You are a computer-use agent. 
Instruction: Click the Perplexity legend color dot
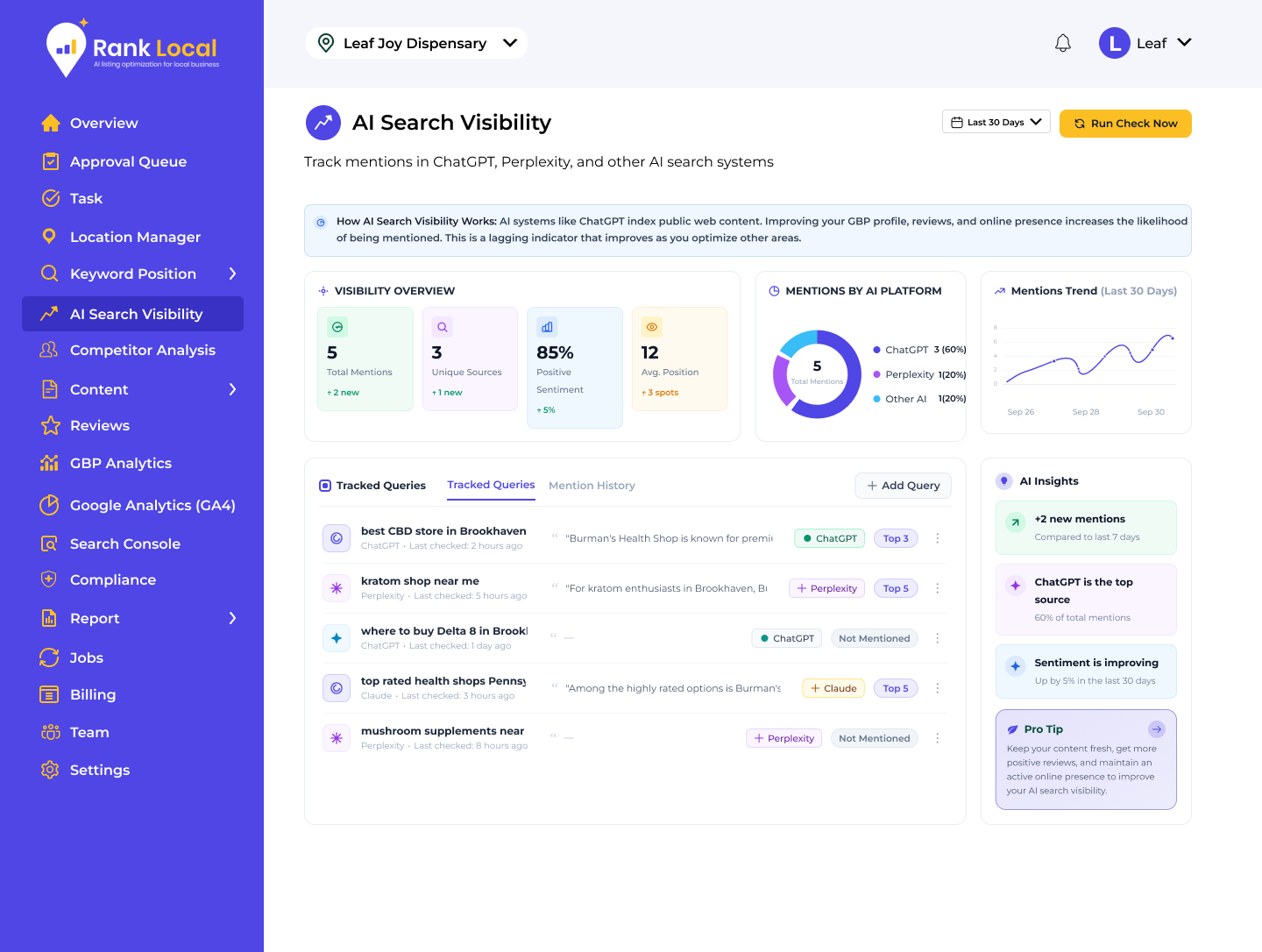pyautogui.click(x=876, y=374)
